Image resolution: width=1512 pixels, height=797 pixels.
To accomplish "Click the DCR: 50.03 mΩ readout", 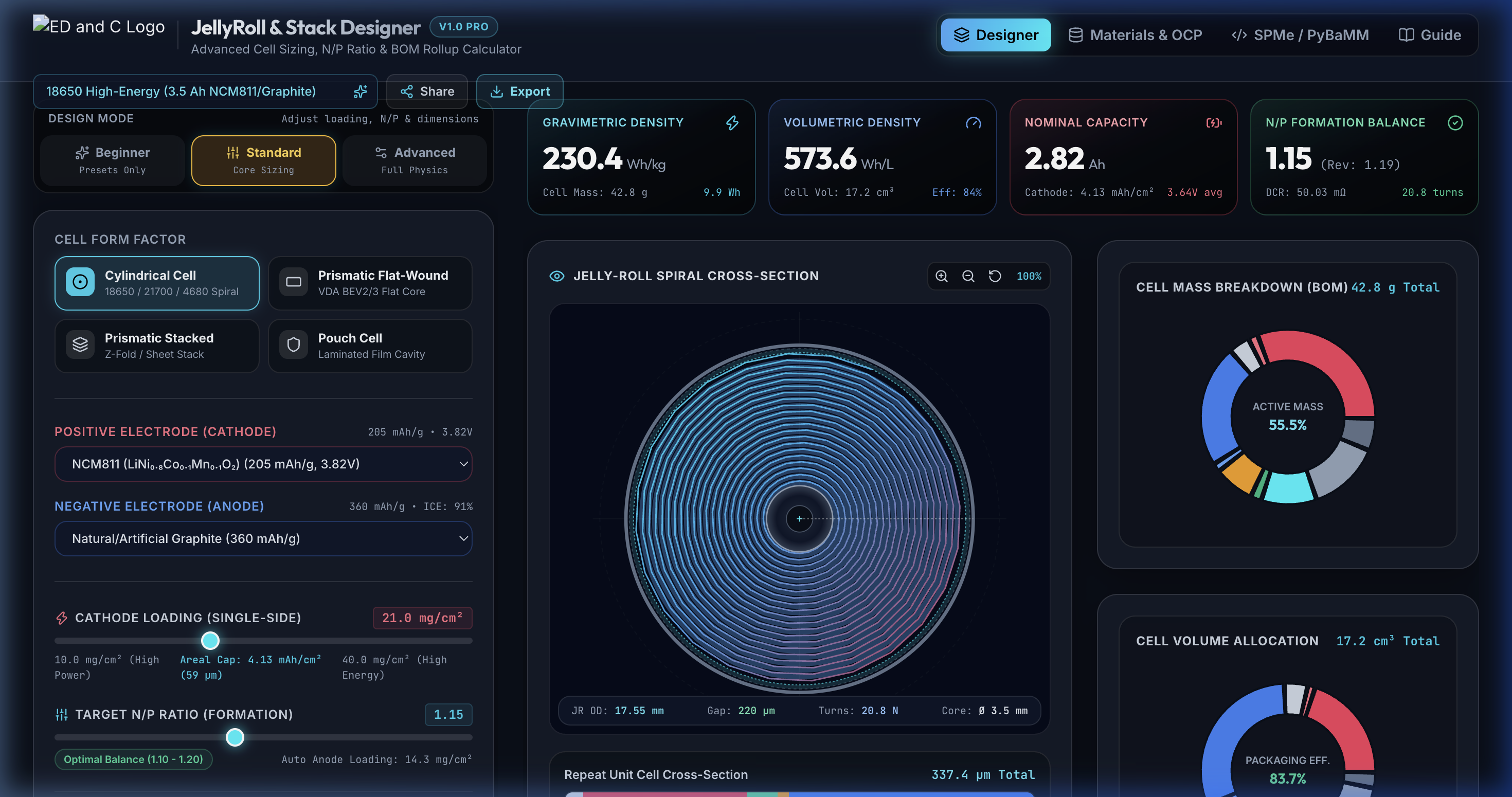I will pyautogui.click(x=1305, y=192).
